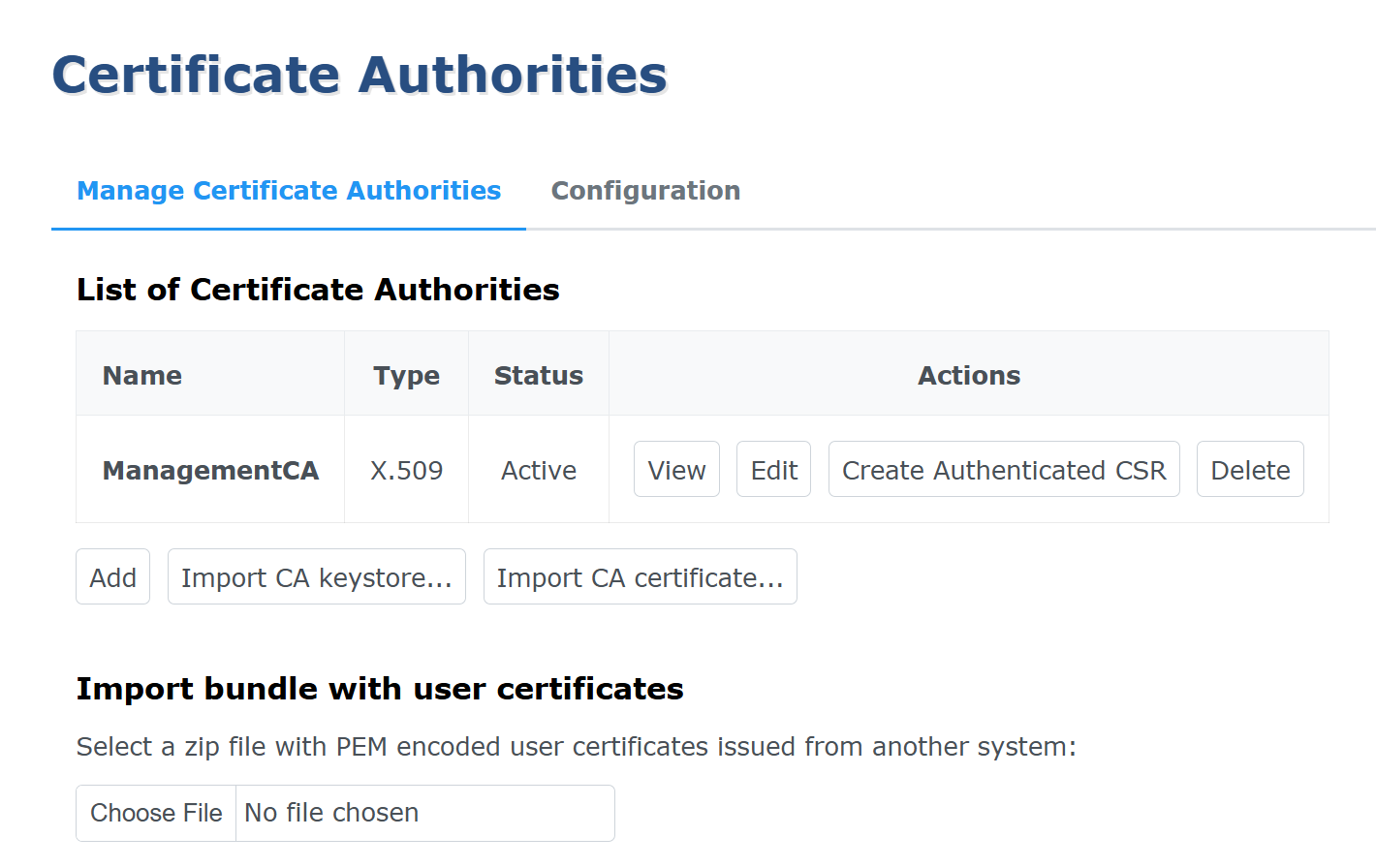Click Import CA certificate button
Image resolution: width=1376 pixels, height=868 pixels.
click(x=640, y=577)
